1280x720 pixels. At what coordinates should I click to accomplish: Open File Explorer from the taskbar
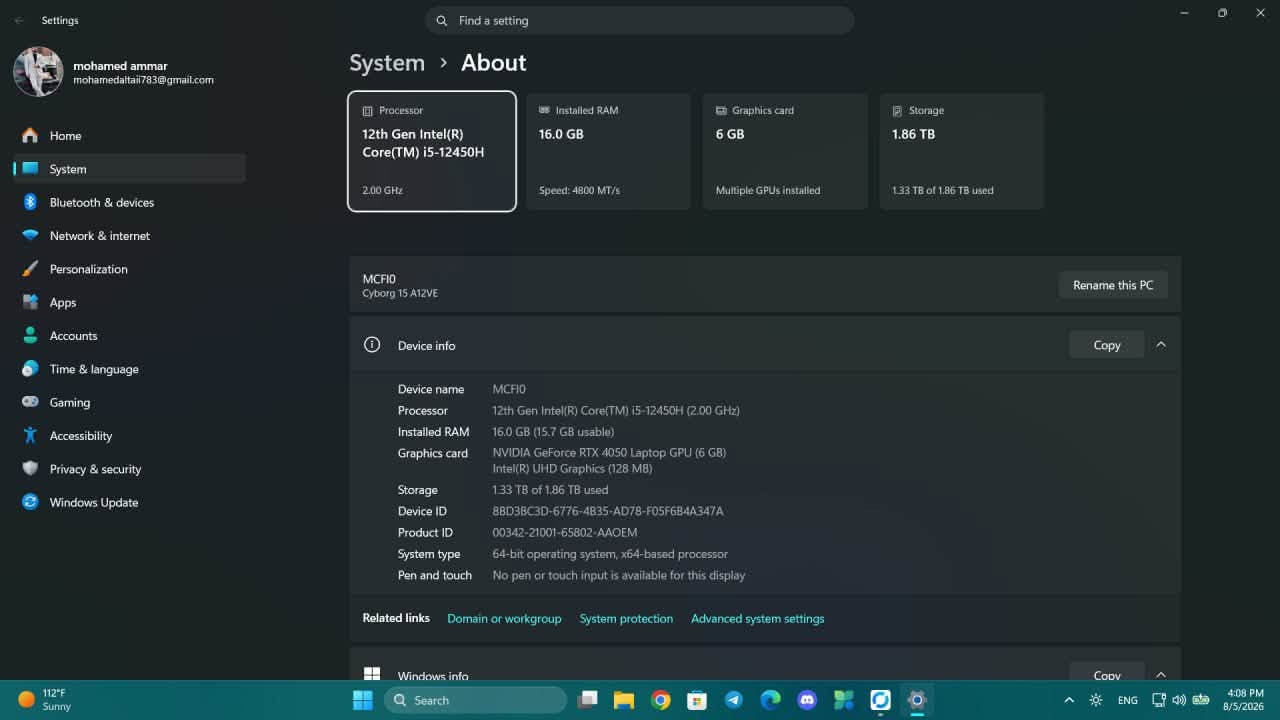(624, 700)
